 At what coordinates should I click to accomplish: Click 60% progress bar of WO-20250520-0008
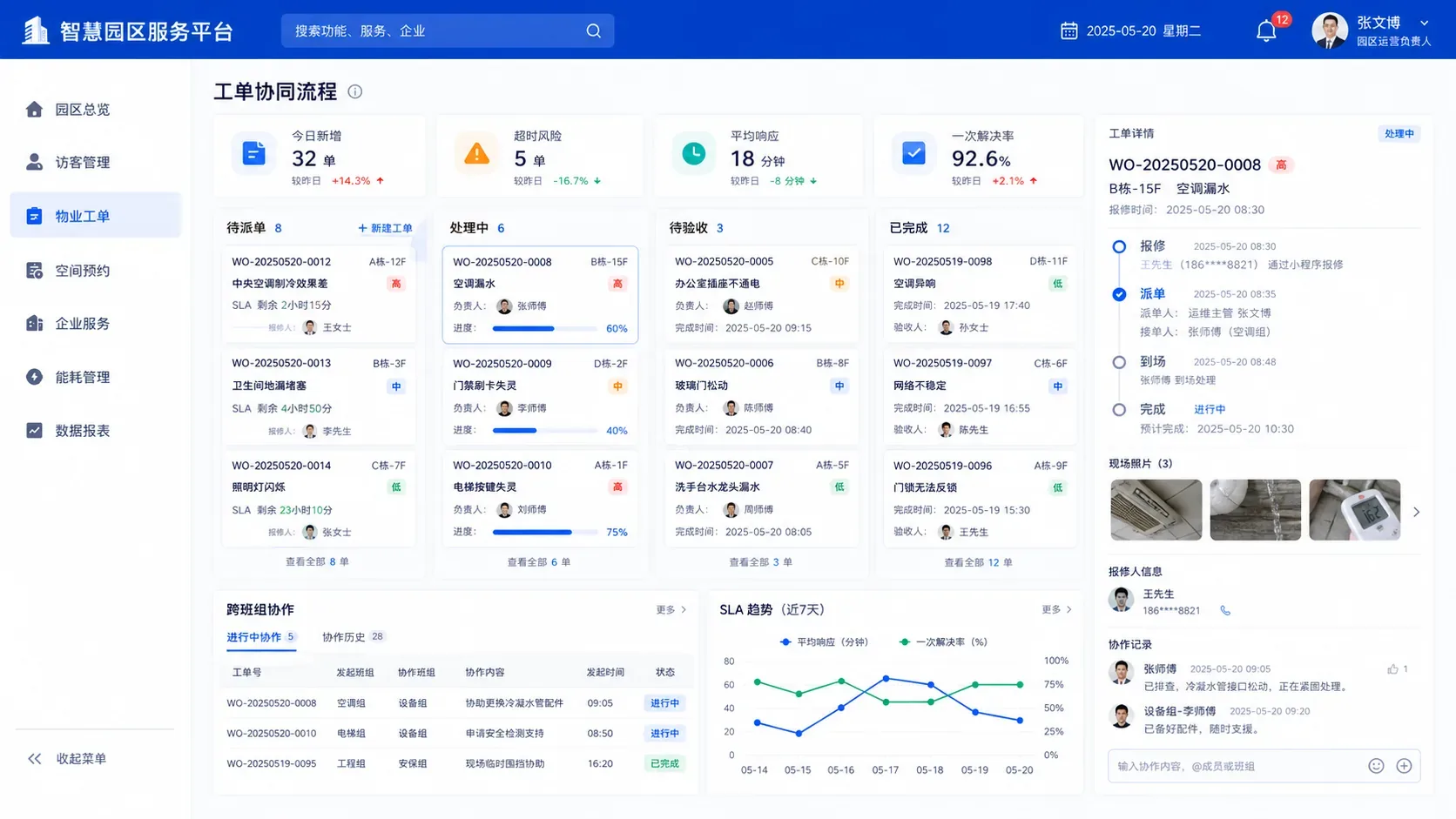[545, 329]
